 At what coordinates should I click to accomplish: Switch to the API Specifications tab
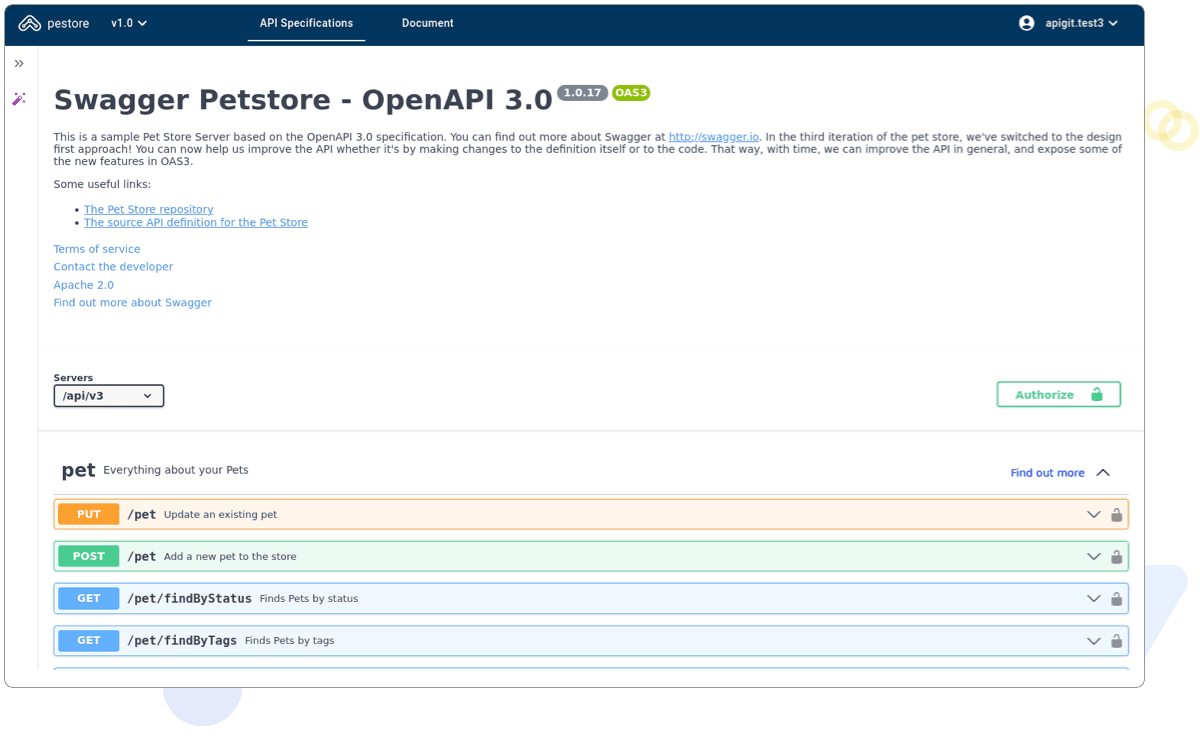(306, 23)
